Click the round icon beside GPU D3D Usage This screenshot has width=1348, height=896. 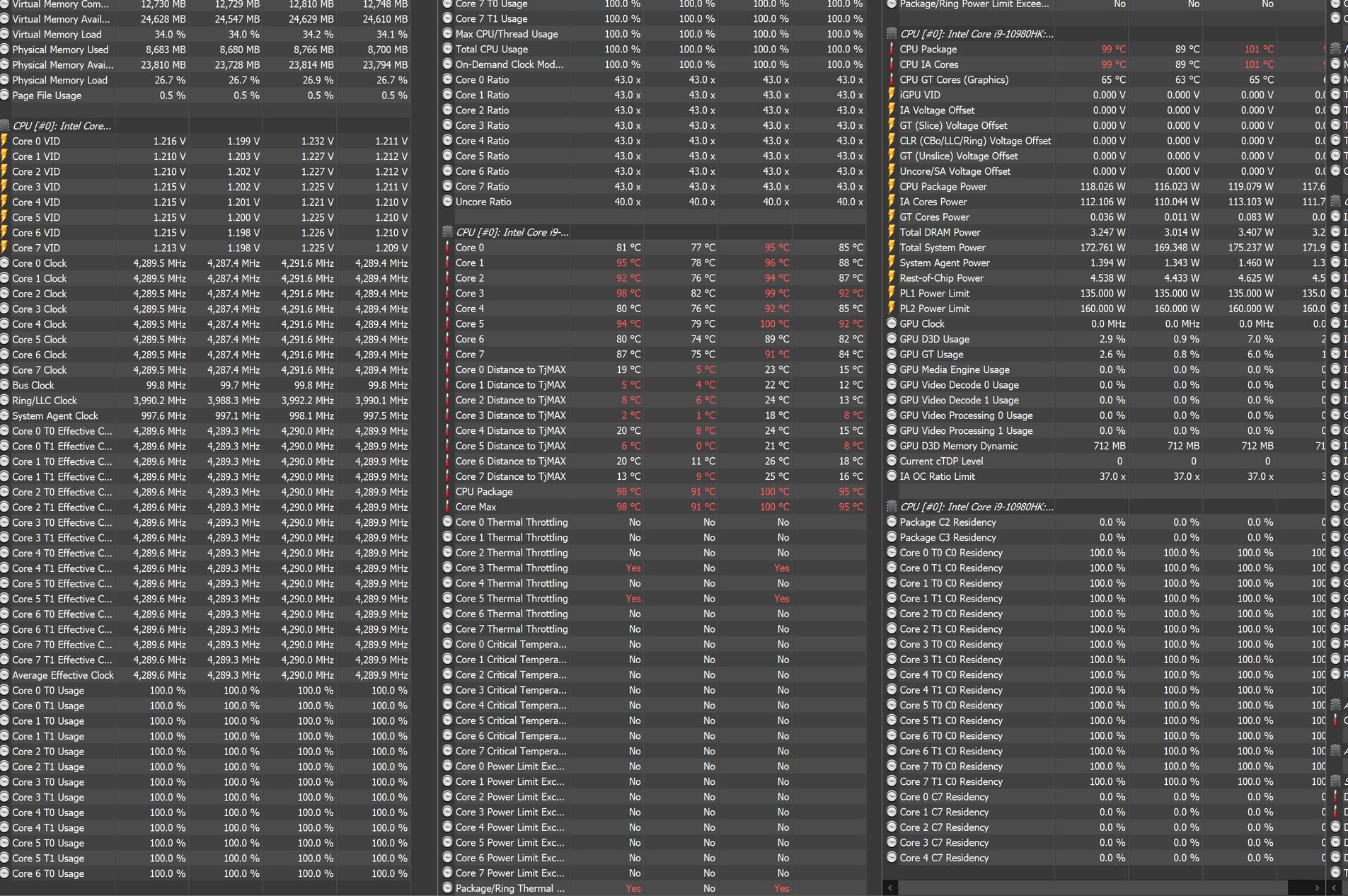coord(892,339)
